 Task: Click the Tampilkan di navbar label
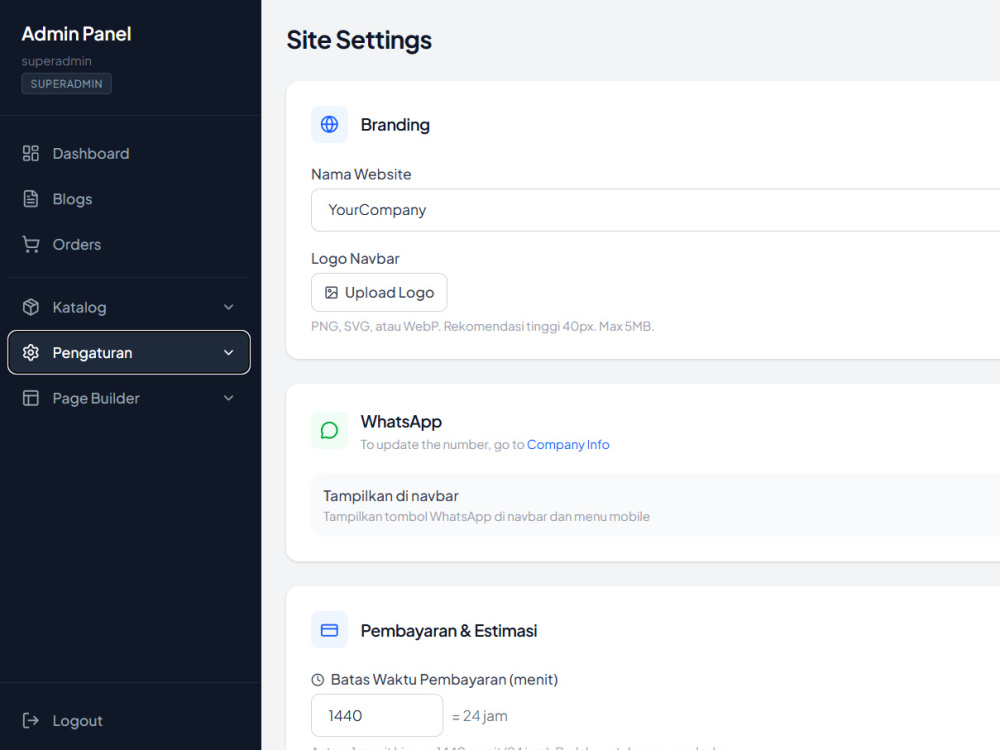tap(391, 496)
